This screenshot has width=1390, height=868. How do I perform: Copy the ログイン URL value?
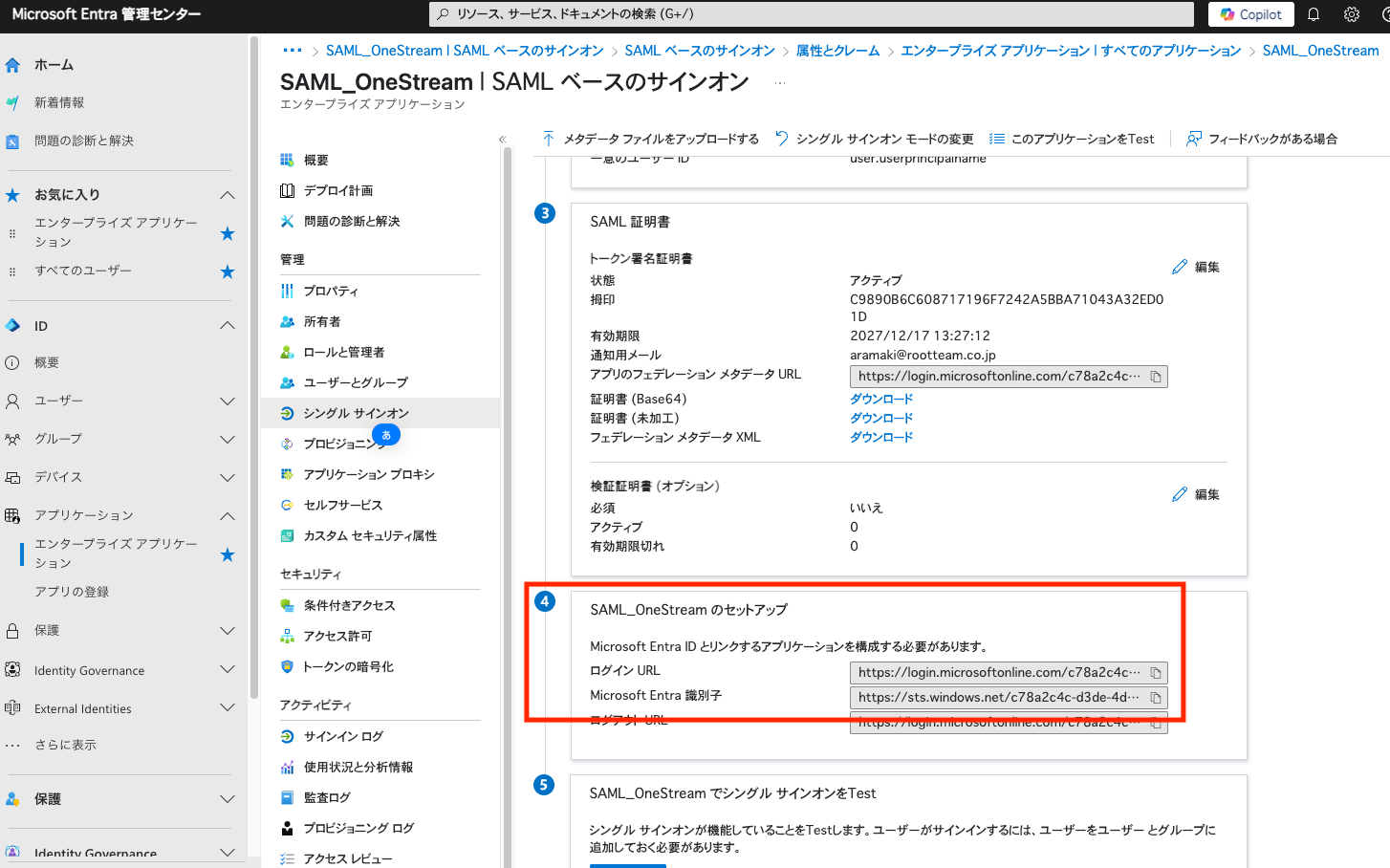coord(1156,673)
